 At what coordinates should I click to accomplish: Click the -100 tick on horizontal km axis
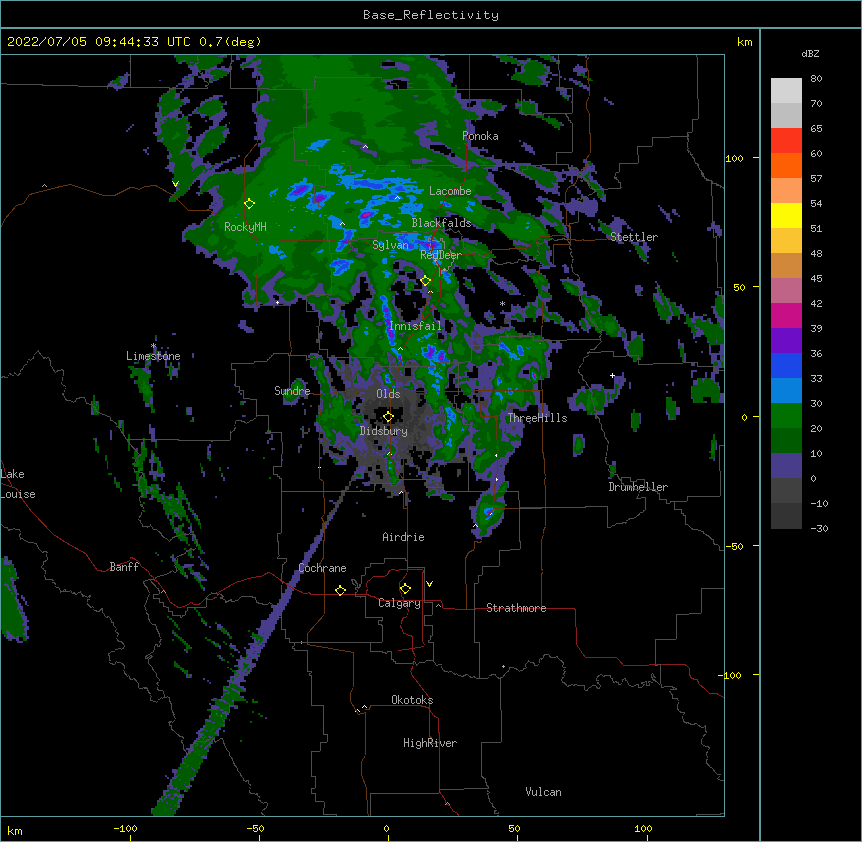pyautogui.click(x=125, y=828)
